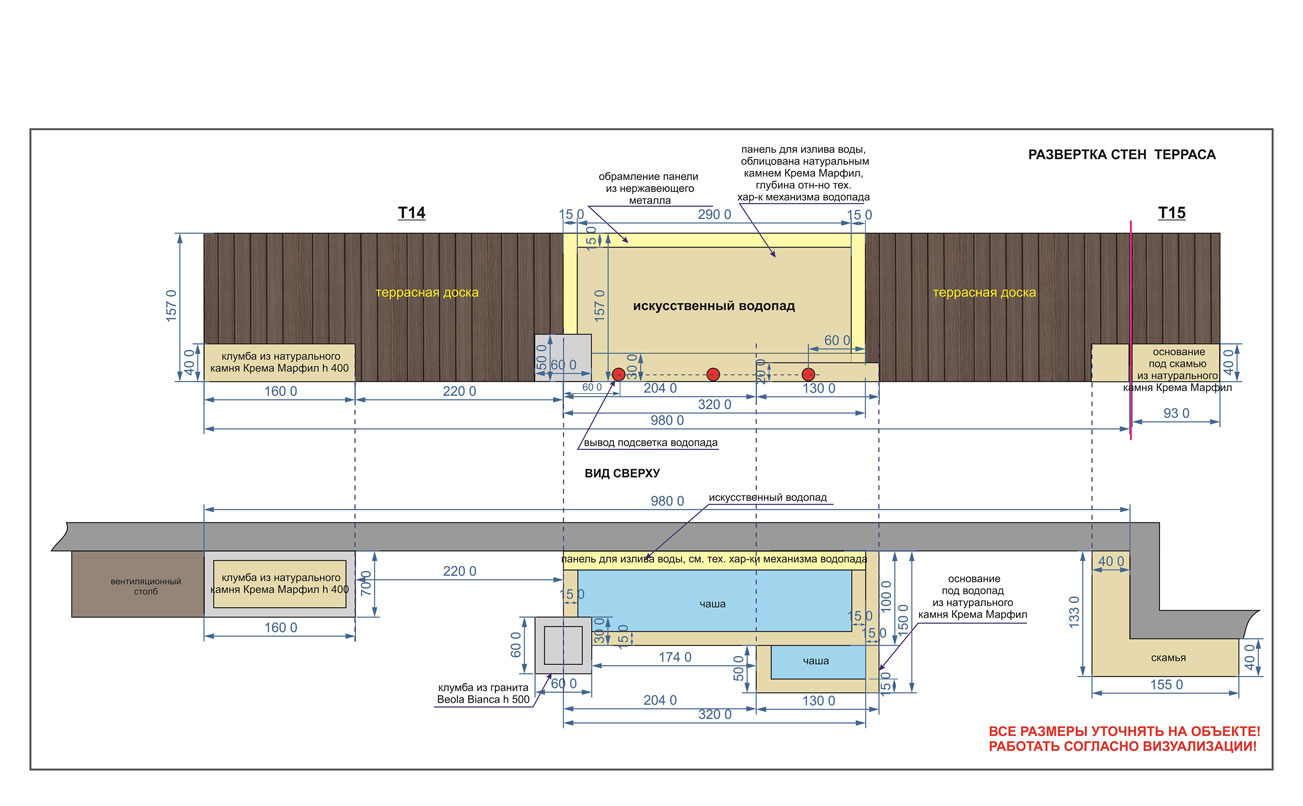Click the 'скамья' bench label
The height and width of the screenshot is (806, 1303).
coord(1167,658)
